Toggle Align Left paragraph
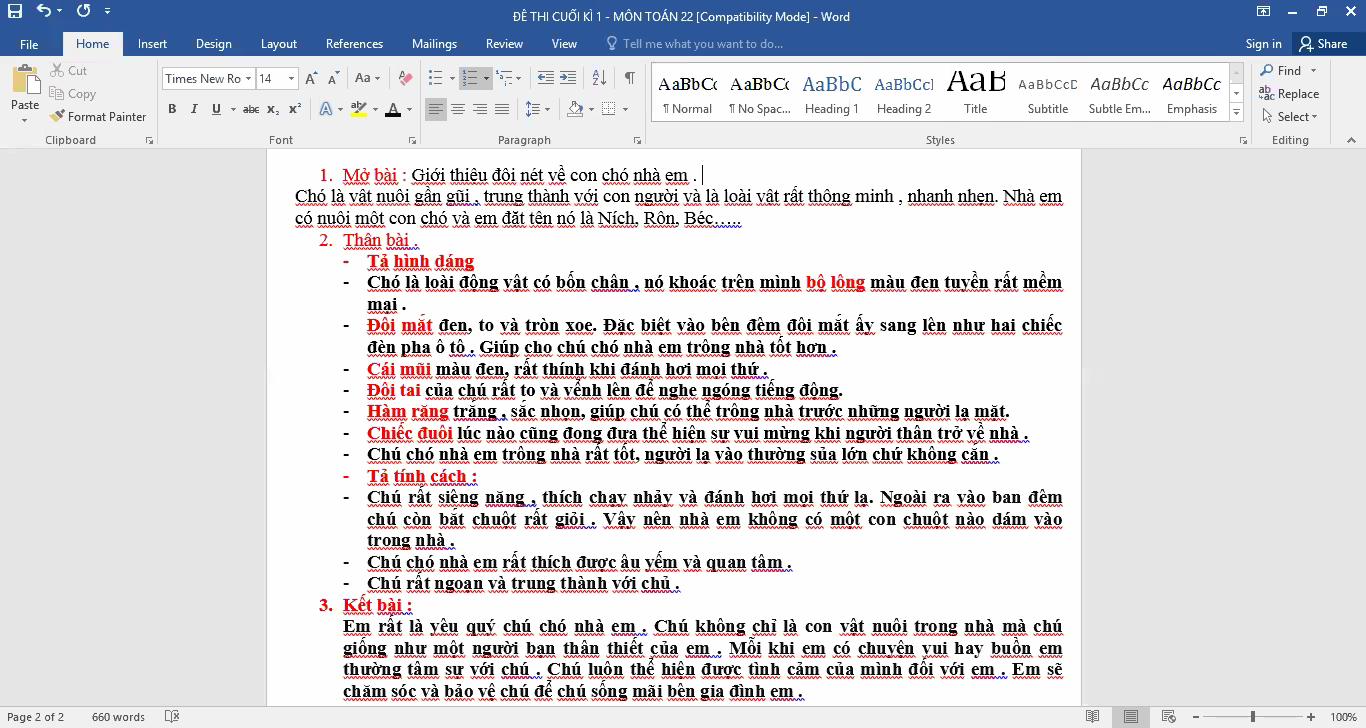The height and width of the screenshot is (728, 1366). [x=436, y=109]
